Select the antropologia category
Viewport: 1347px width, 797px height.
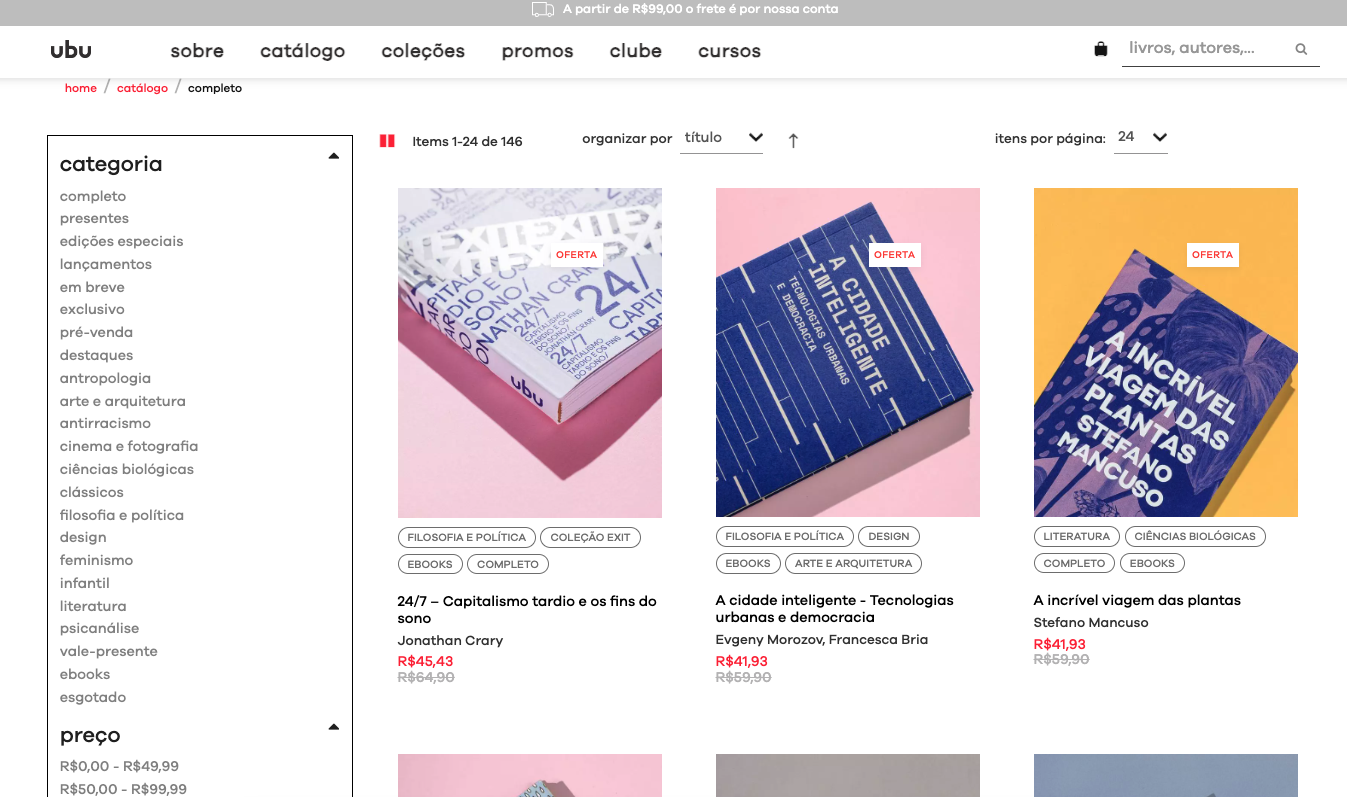[105, 378]
